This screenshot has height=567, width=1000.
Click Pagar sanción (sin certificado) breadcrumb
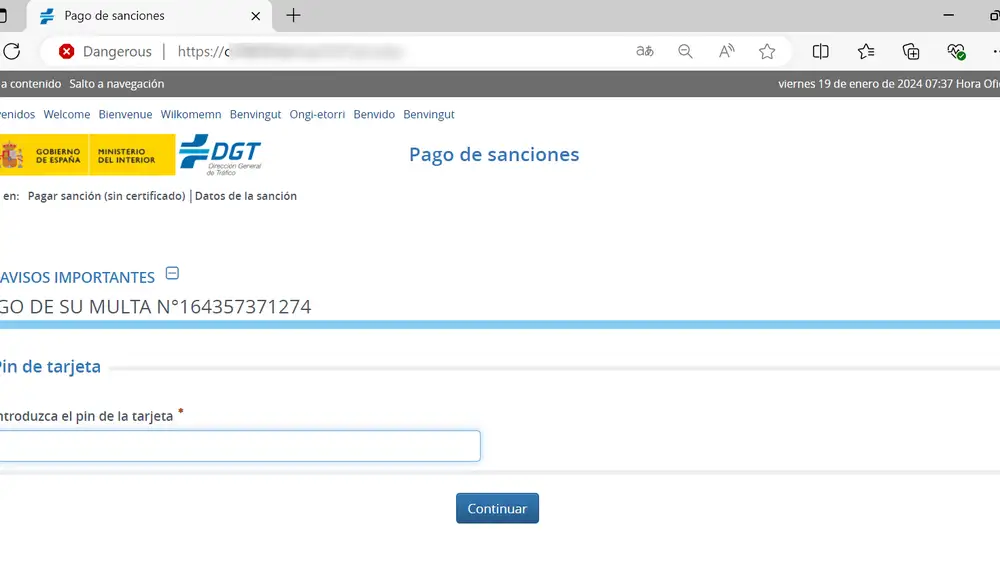coord(107,196)
